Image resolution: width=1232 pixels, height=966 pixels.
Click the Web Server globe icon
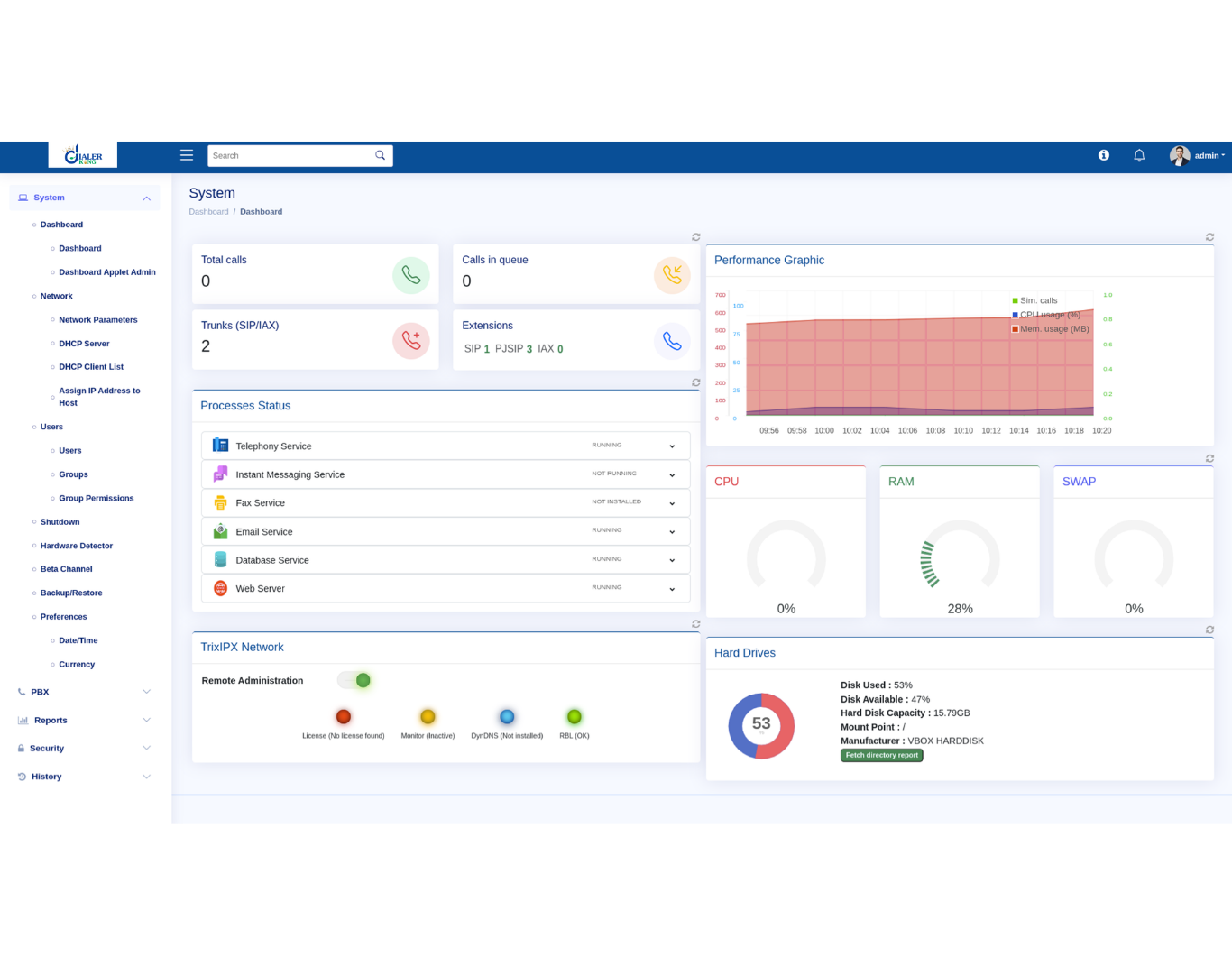[x=220, y=588]
